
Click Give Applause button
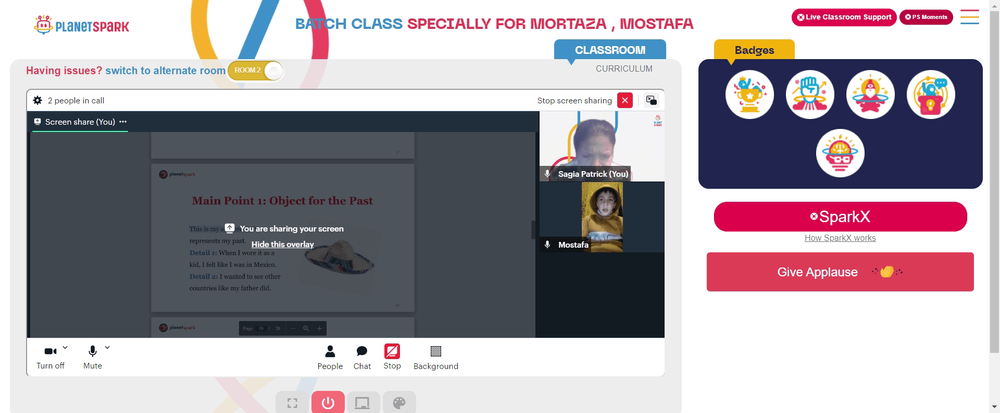point(840,272)
